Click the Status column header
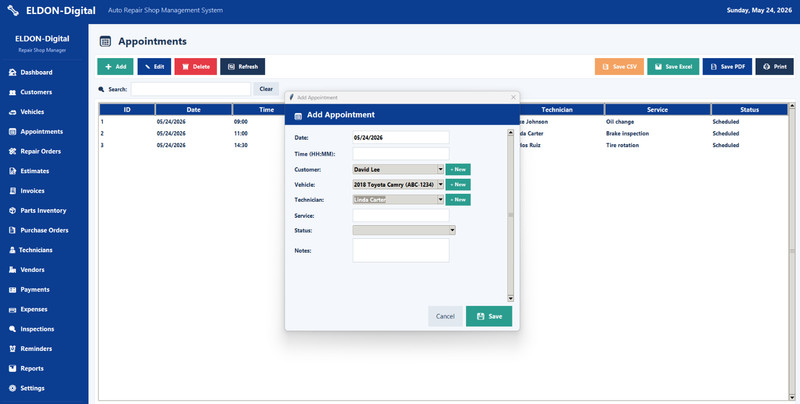The width and height of the screenshot is (800, 404). click(x=749, y=110)
